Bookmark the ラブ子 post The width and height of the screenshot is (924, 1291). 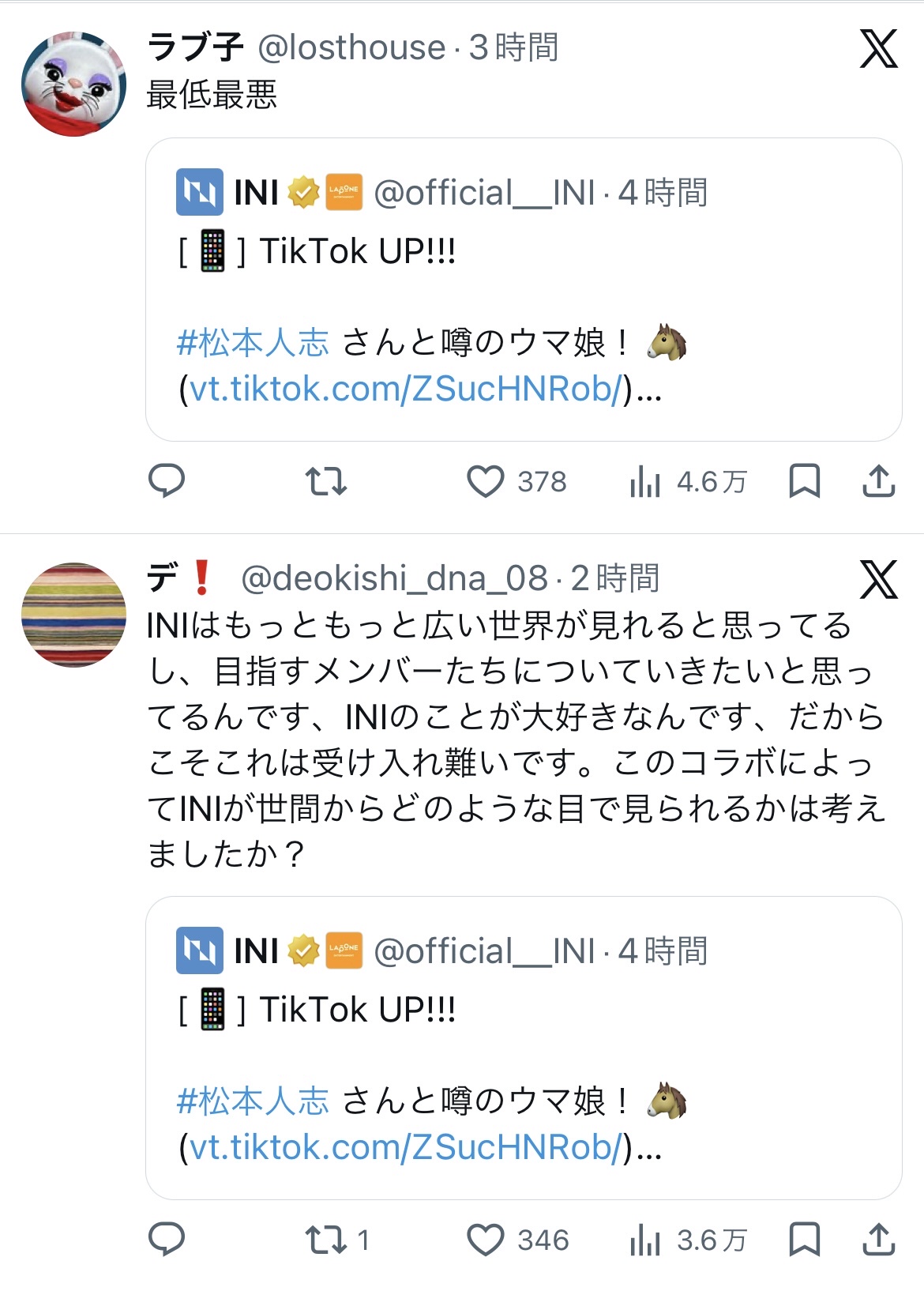804,480
